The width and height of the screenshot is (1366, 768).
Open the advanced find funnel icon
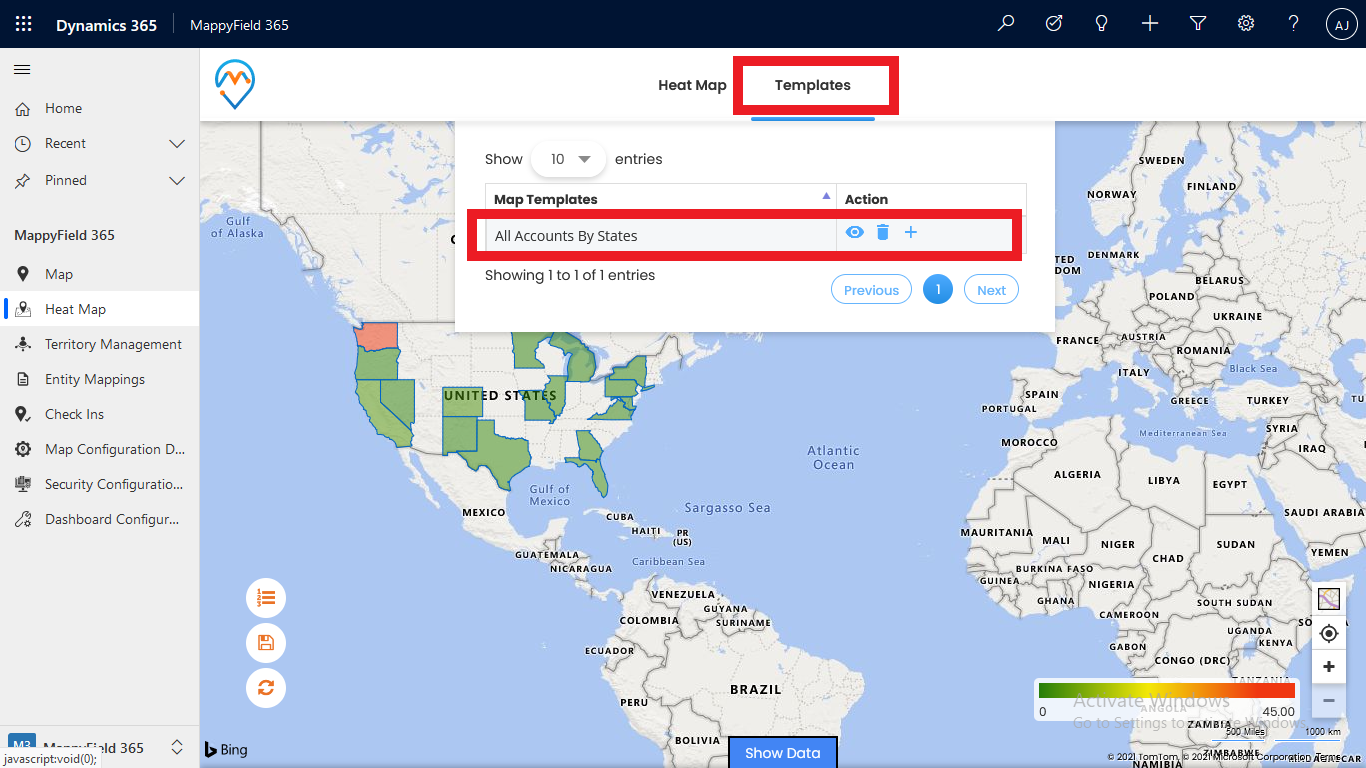pos(1198,24)
